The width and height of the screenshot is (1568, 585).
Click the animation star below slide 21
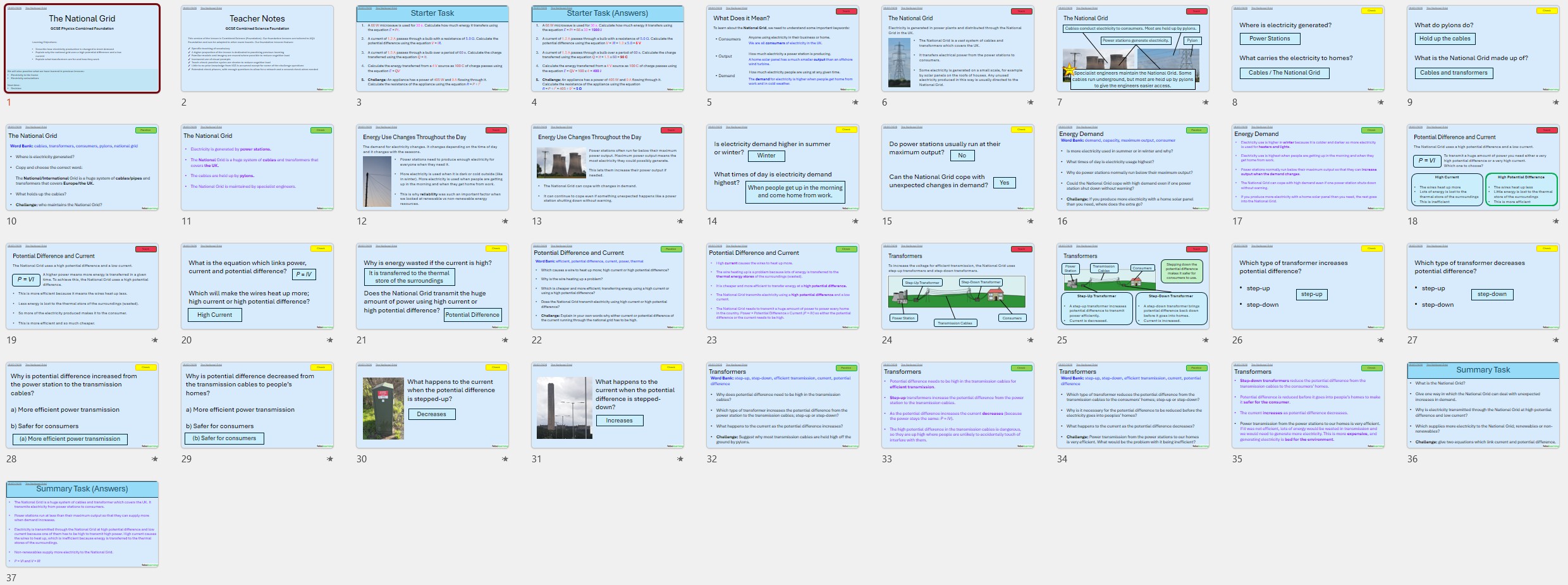[x=505, y=340]
